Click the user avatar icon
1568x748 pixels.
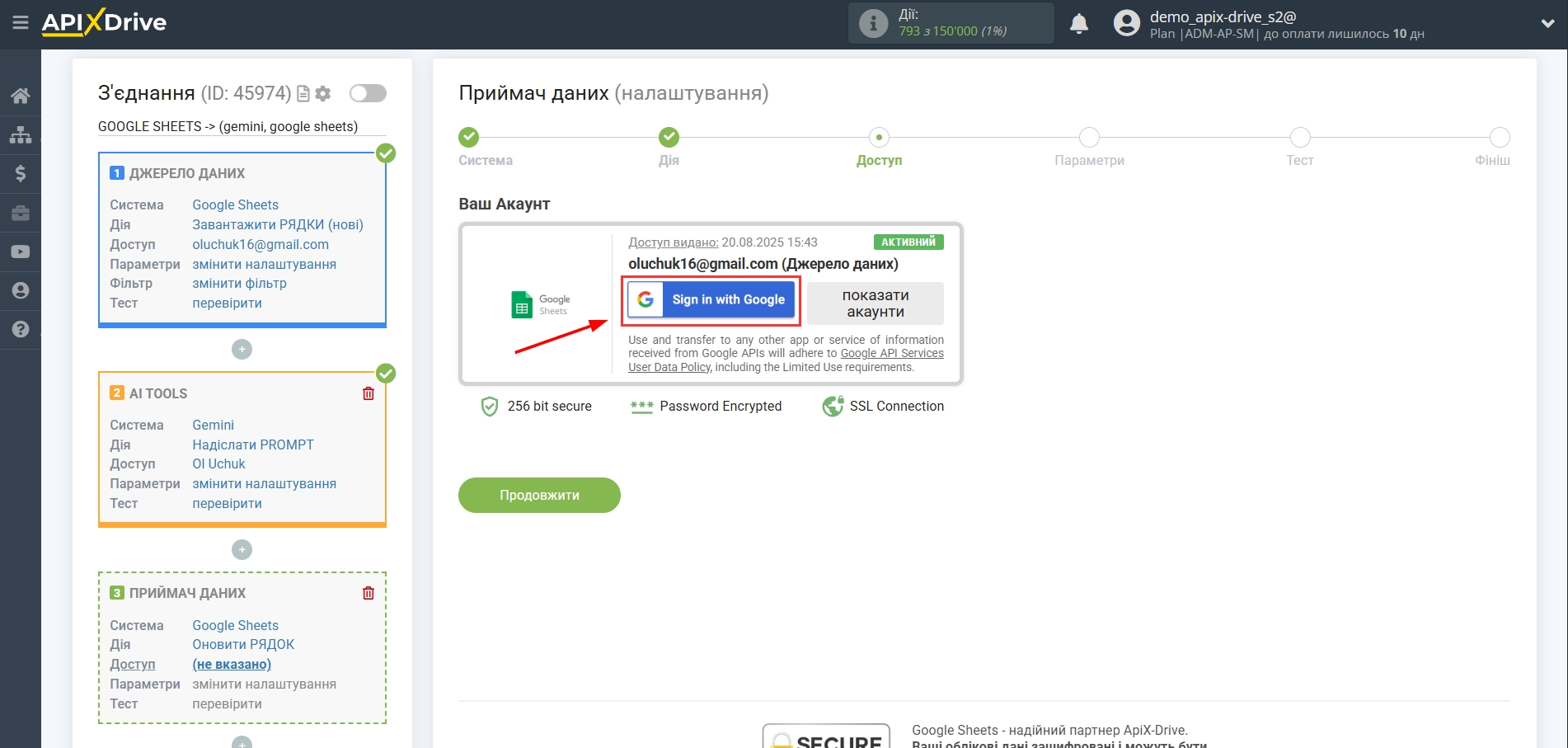click(1127, 23)
